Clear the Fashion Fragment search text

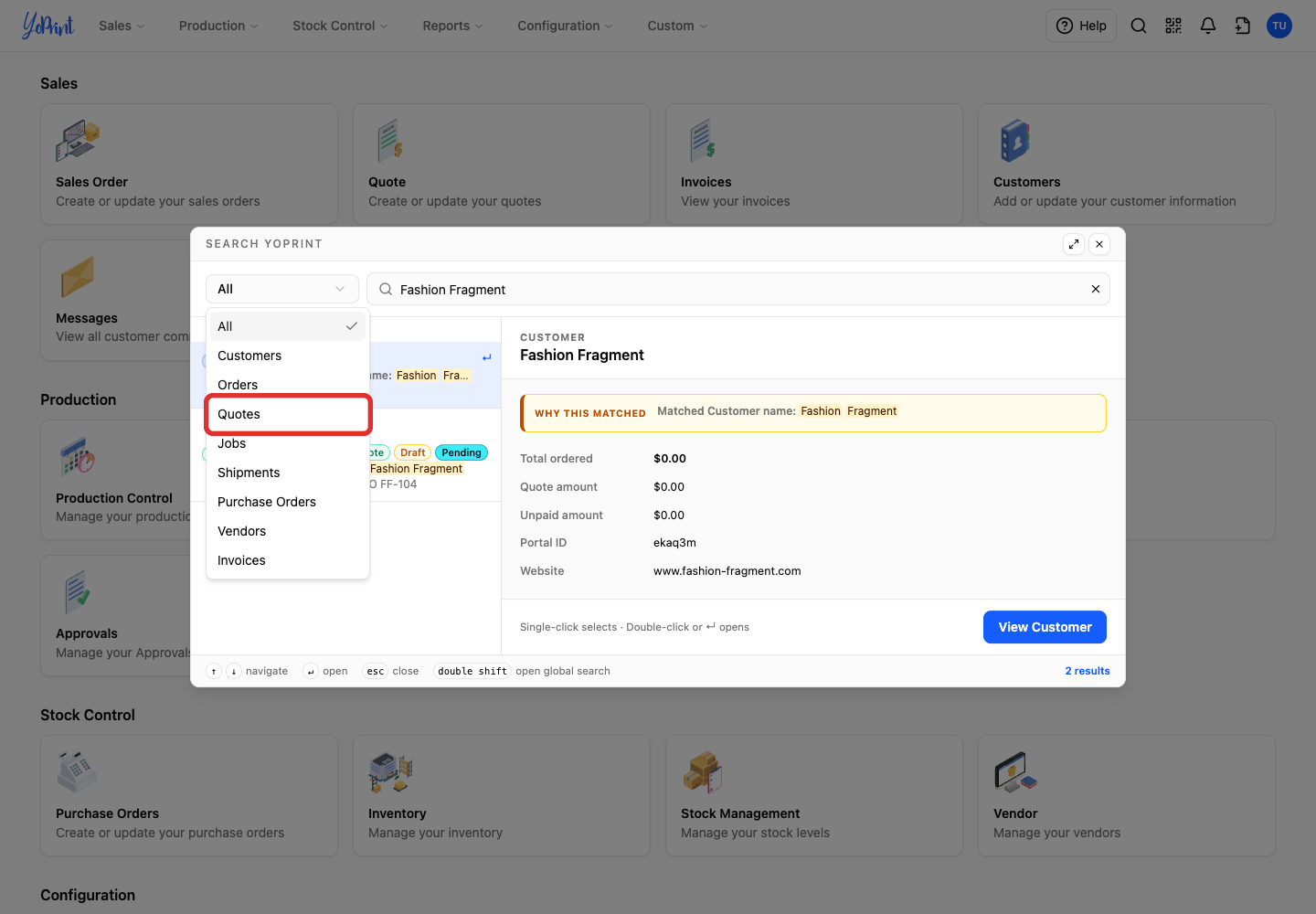(x=1095, y=289)
